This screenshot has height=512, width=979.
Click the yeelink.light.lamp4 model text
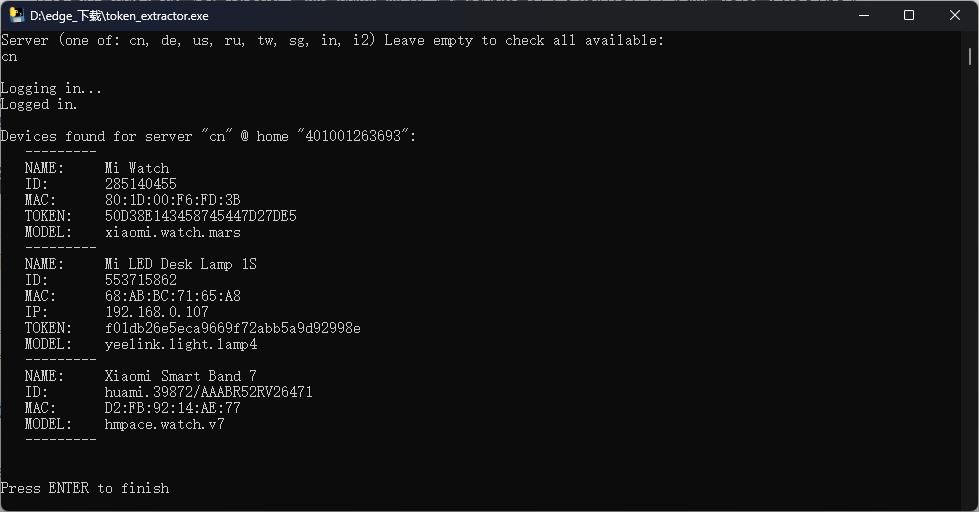[x=180, y=344]
